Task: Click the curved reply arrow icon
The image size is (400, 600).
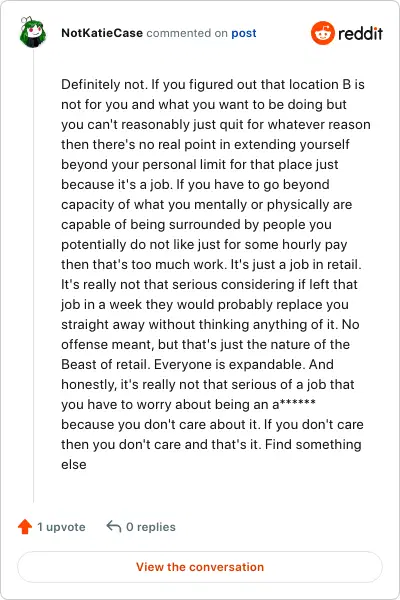Action: coord(114,527)
